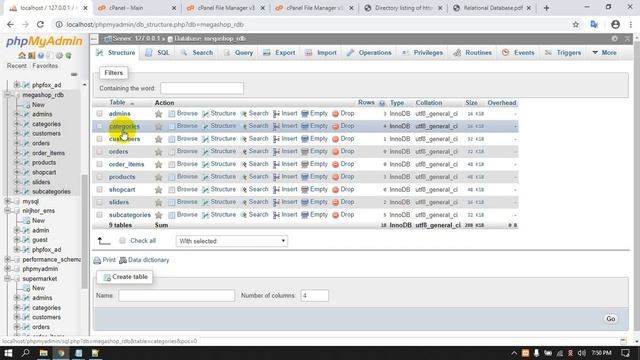
Task: Favorite the orders table star
Action: pos(158,152)
